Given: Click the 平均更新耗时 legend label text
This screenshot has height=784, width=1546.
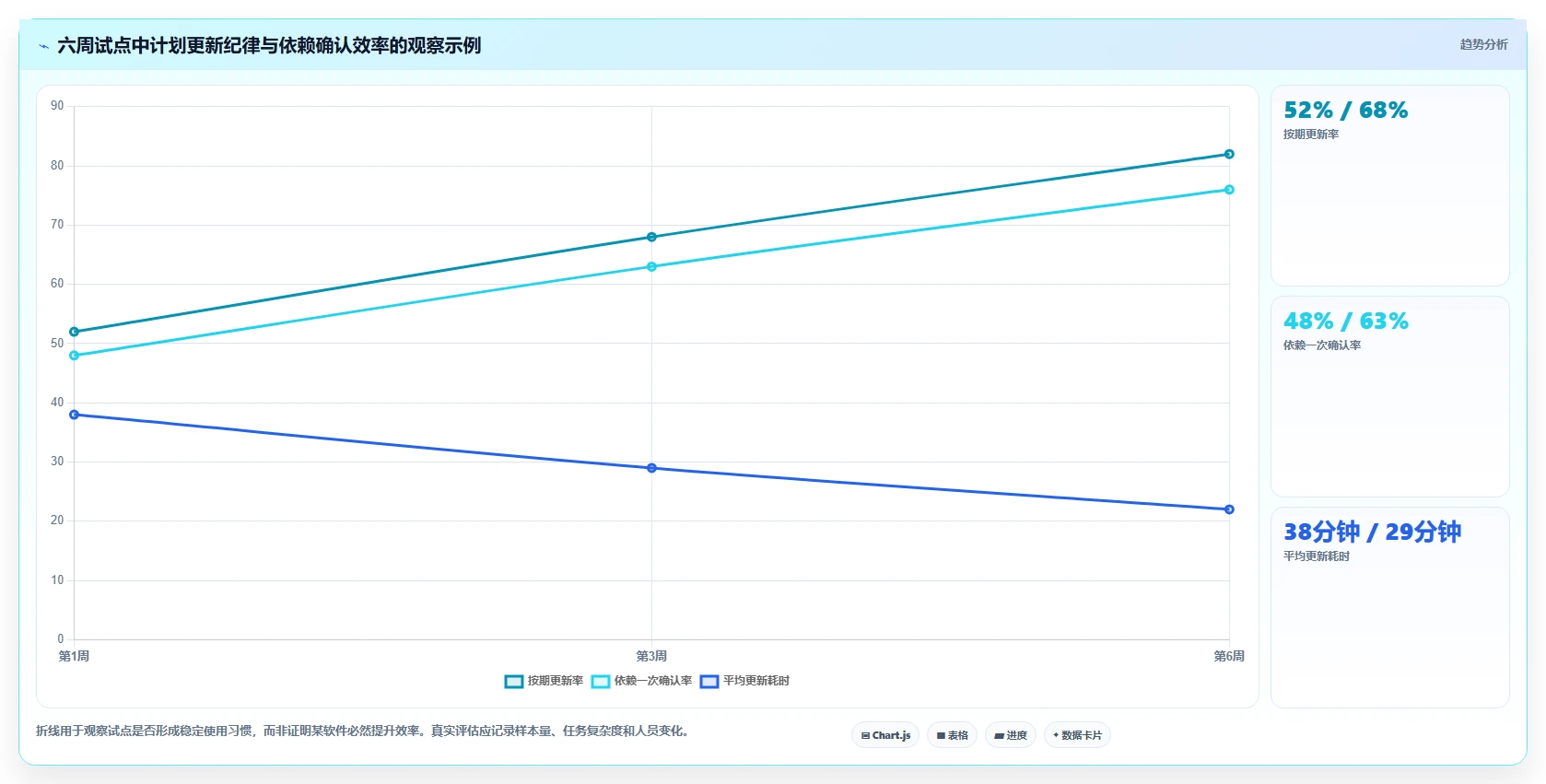Looking at the screenshot, I should coord(756,681).
